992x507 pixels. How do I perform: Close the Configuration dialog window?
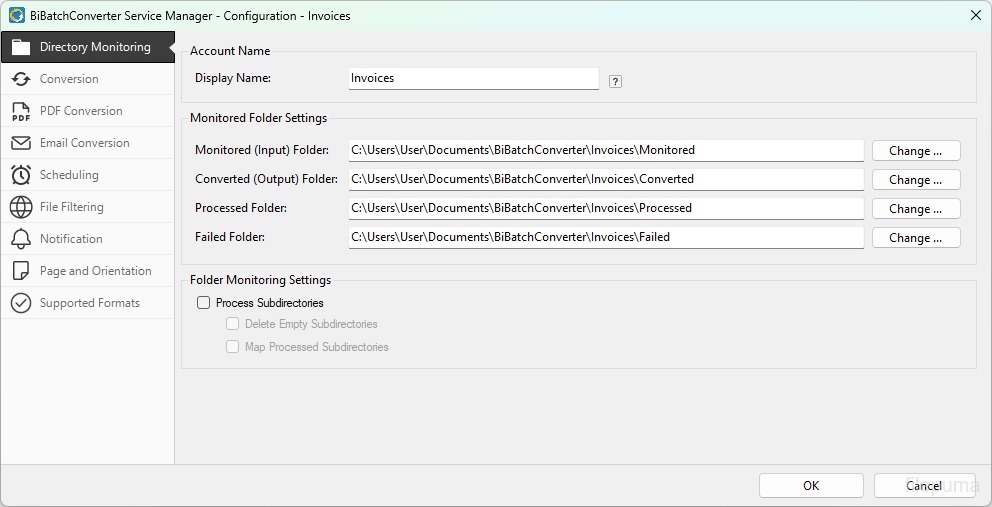(975, 15)
